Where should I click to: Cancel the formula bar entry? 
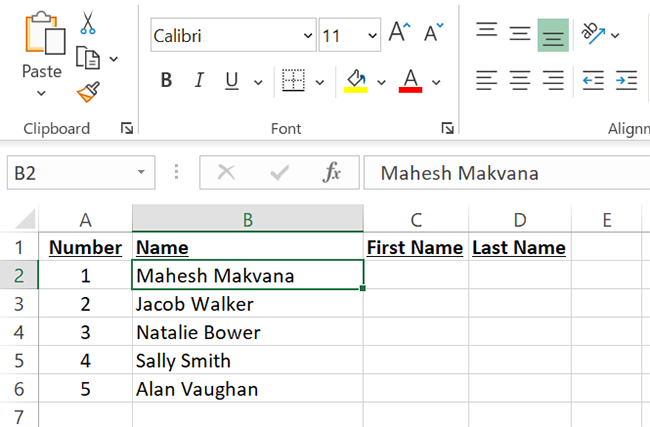pyautogui.click(x=226, y=172)
